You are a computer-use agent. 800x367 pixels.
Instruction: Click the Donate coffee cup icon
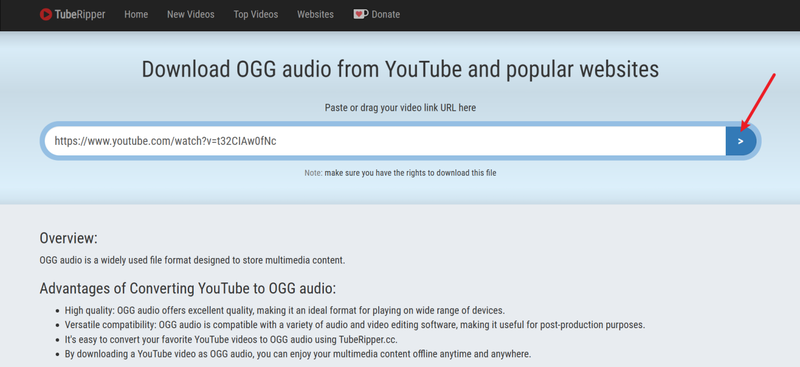coord(361,14)
